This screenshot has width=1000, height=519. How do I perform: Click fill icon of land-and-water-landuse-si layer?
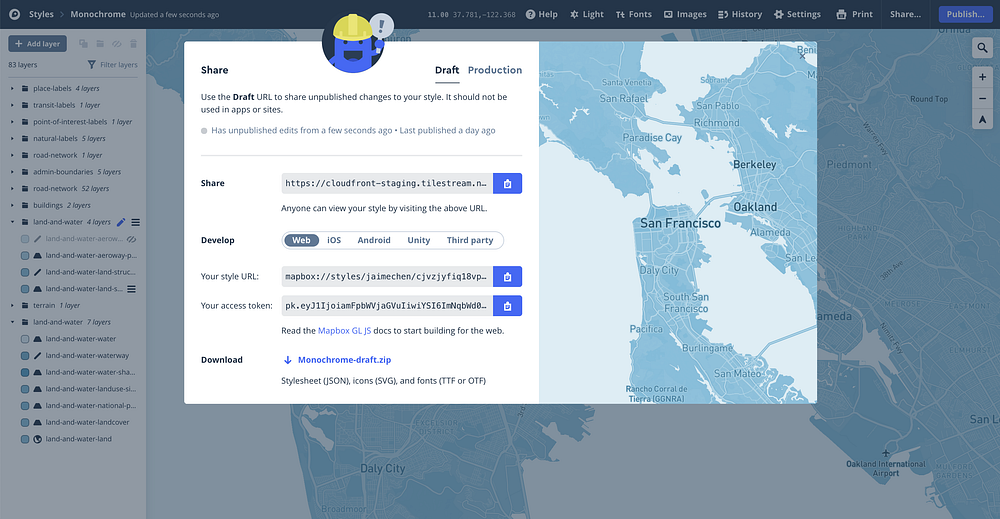point(38,389)
